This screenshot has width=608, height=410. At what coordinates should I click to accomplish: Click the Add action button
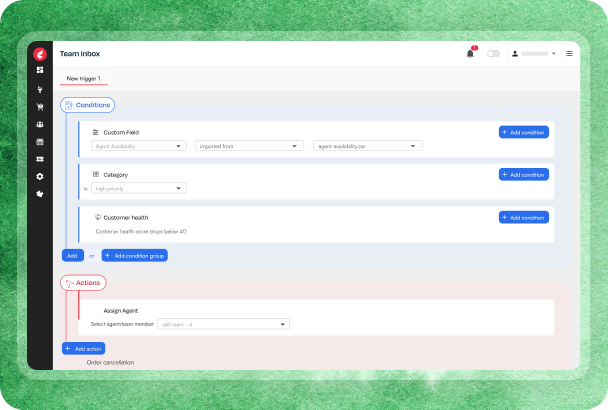click(x=83, y=348)
